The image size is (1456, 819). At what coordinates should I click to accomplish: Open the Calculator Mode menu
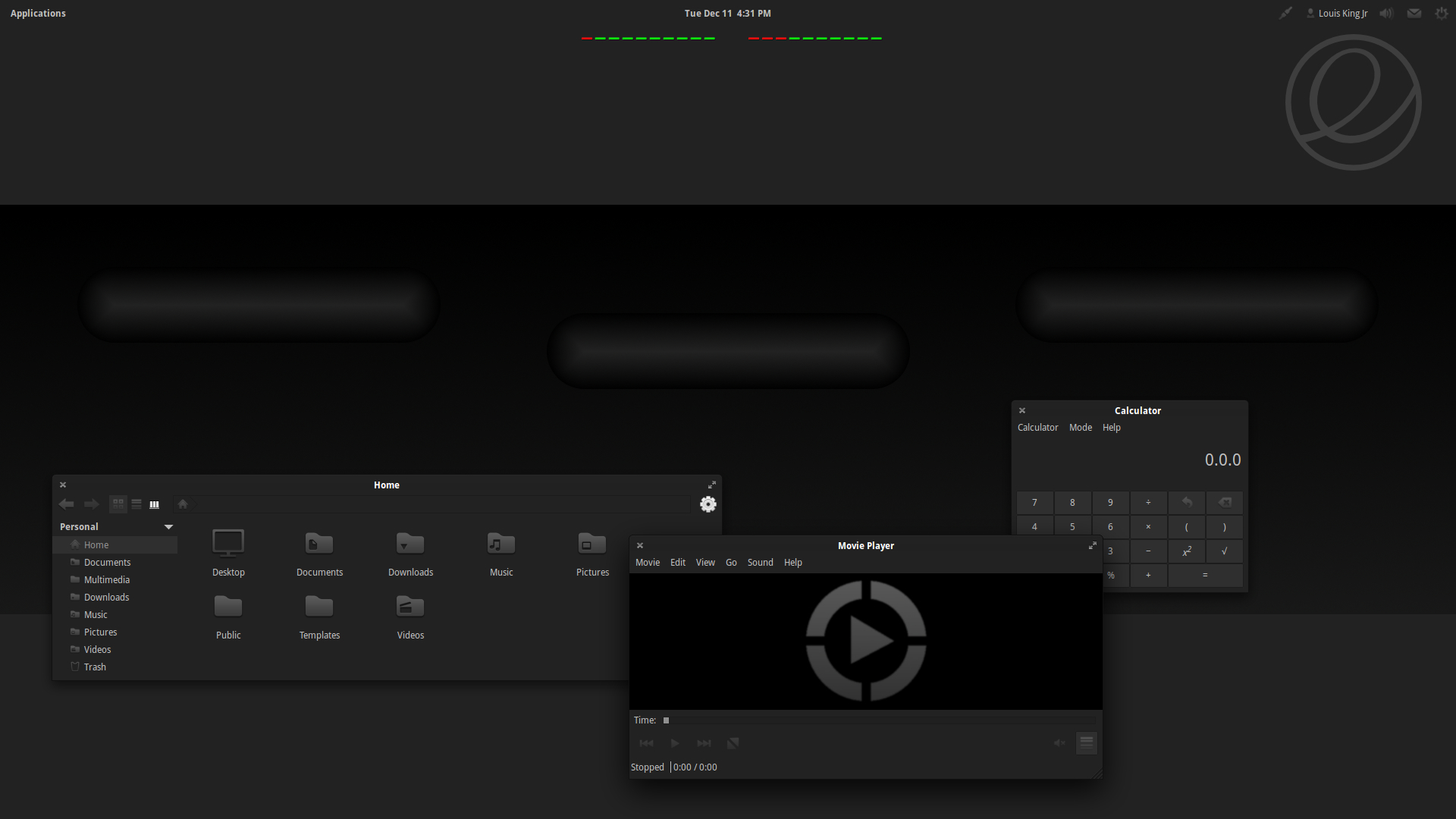1080,427
